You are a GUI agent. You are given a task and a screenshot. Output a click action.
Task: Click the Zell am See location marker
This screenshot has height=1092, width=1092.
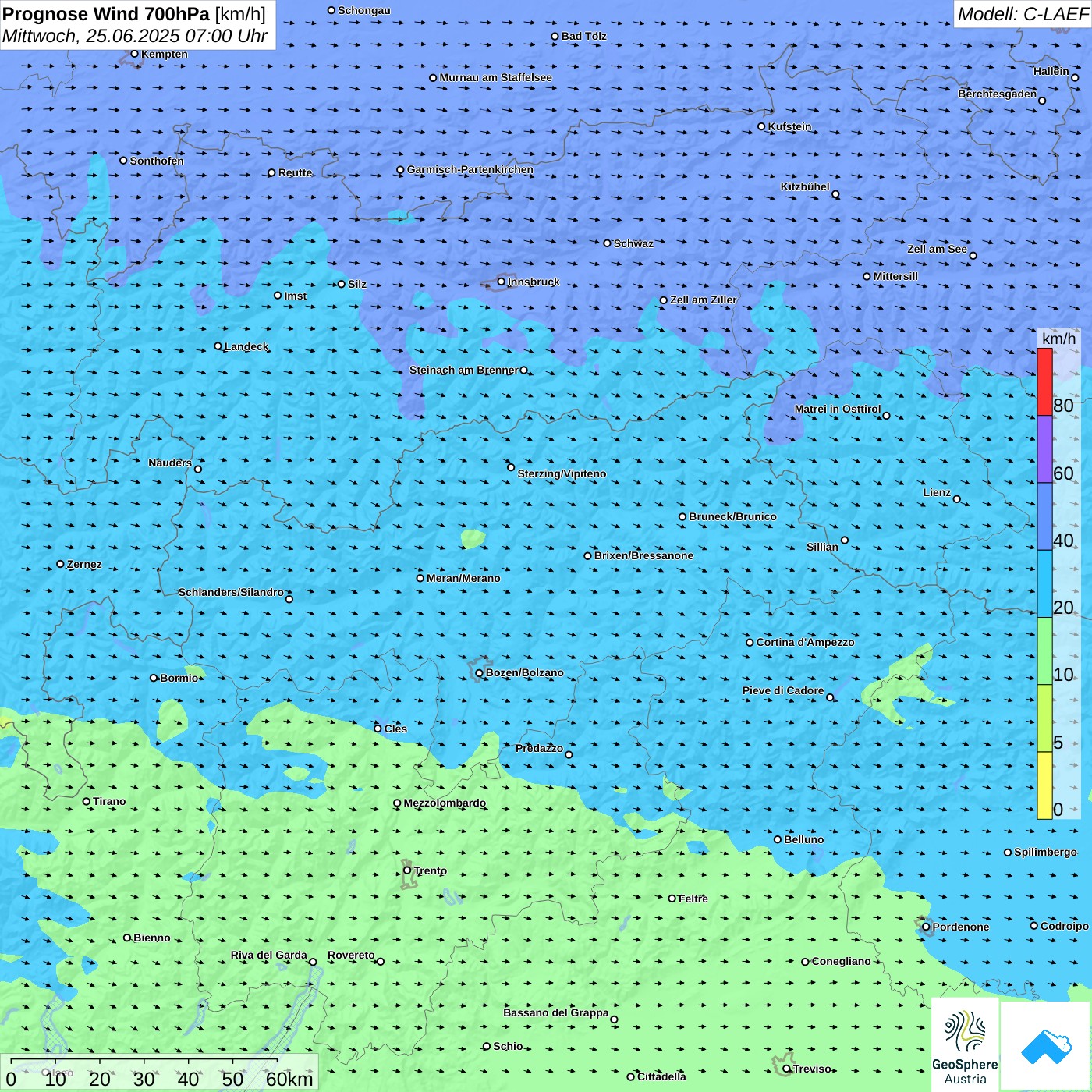point(973,256)
